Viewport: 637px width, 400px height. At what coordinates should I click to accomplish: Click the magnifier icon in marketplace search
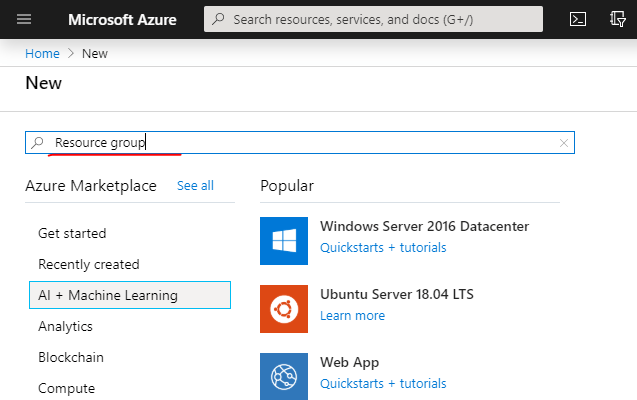click(38, 143)
